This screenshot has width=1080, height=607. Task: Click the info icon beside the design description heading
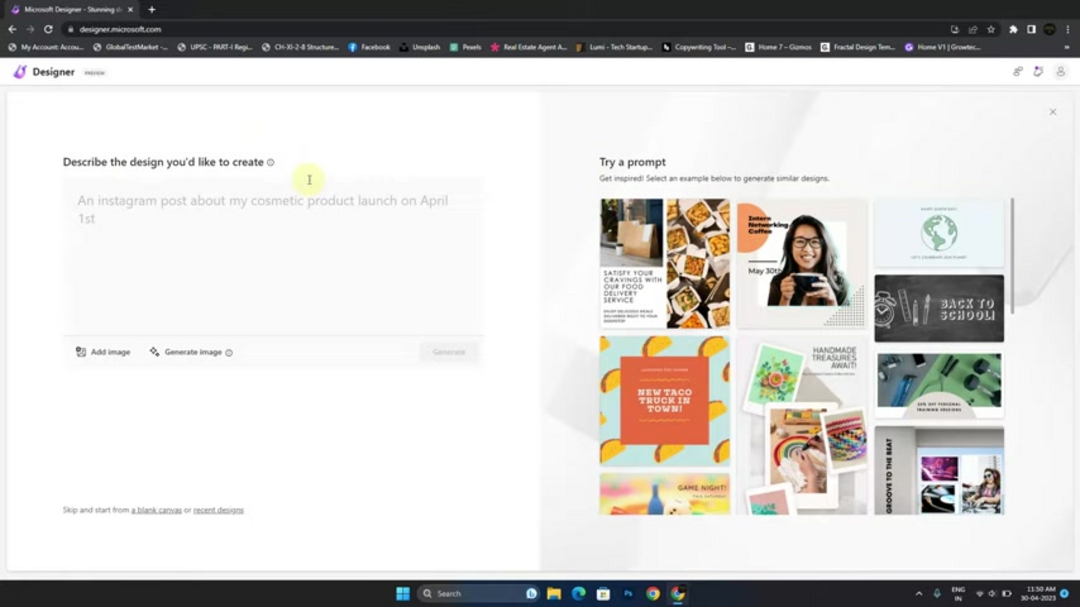point(270,162)
